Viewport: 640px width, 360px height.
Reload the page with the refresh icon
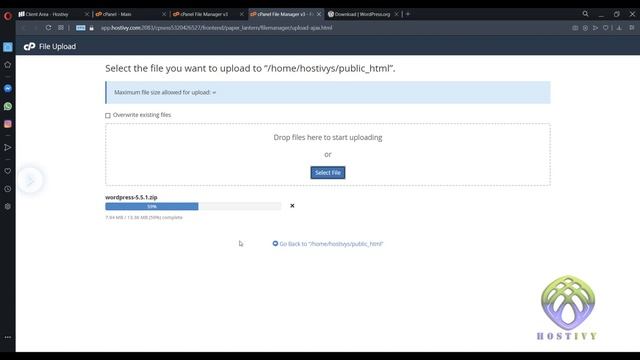(48, 28)
